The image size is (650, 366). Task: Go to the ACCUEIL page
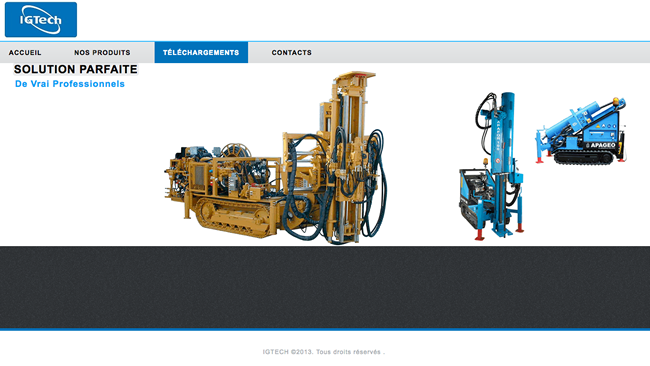[25, 53]
